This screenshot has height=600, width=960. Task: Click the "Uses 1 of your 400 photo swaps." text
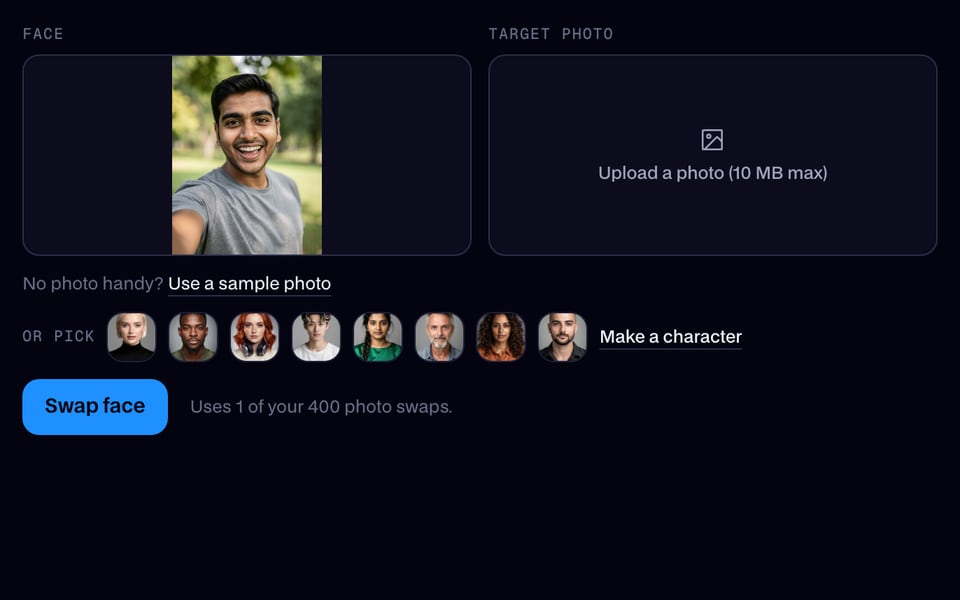coord(321,407)
